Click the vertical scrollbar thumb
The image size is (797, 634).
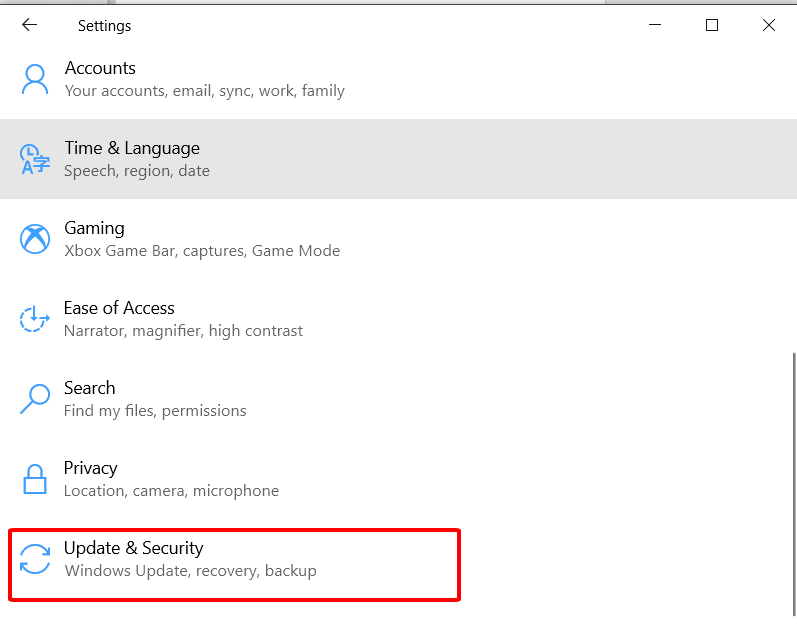[793, 484]
